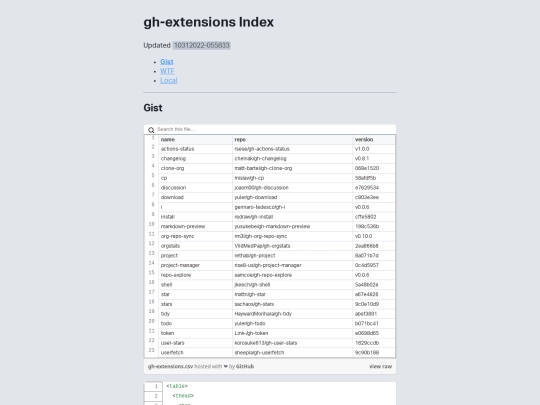The height and width of the screenshot is (405, 540).
Task: Select line number 10 in the table
Action: coord(152,224)
